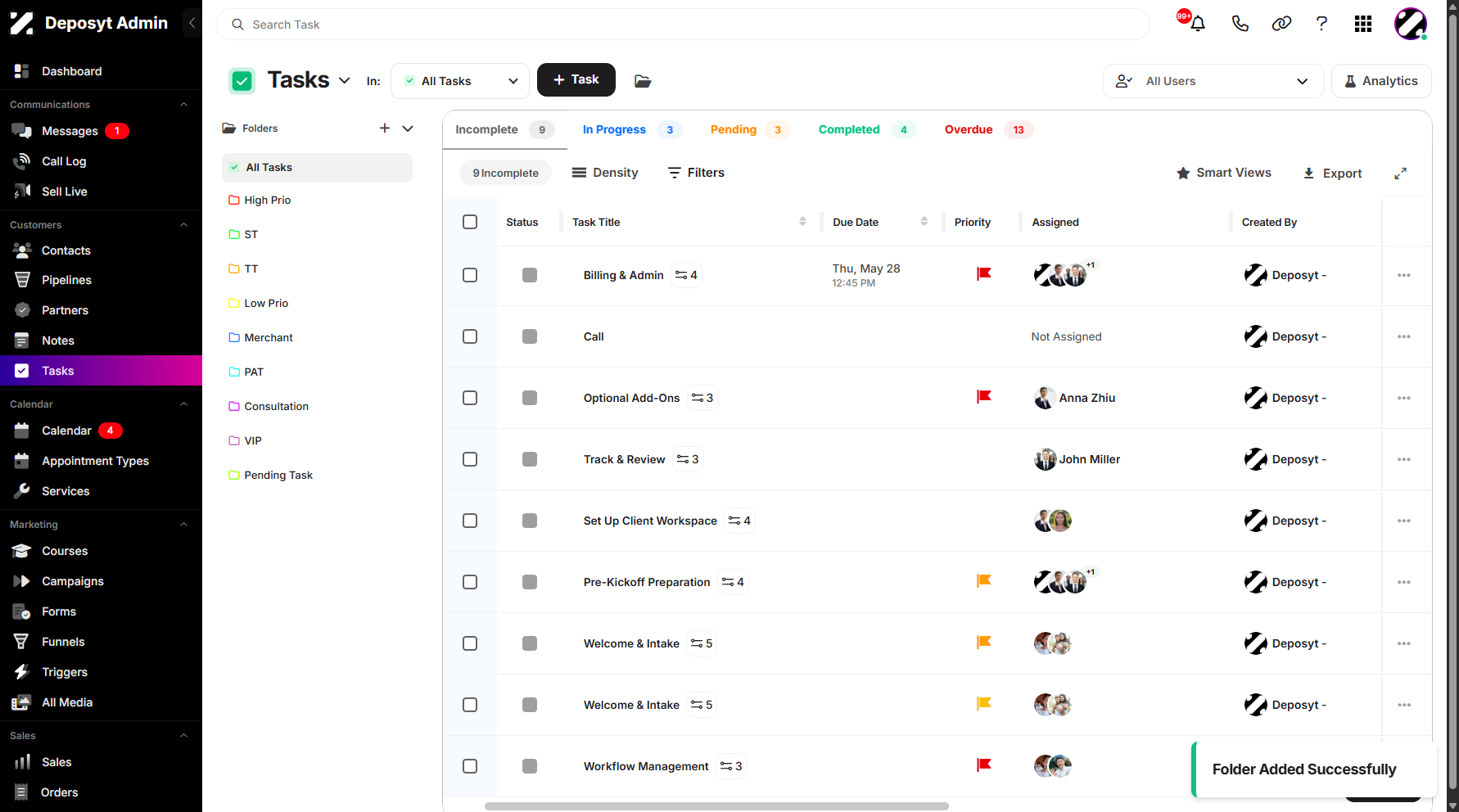Image resolution: width=1459 pixels, height=812 pixels.
Task: Open row options for Billing & Admin
Action: tap(1404, 275)
